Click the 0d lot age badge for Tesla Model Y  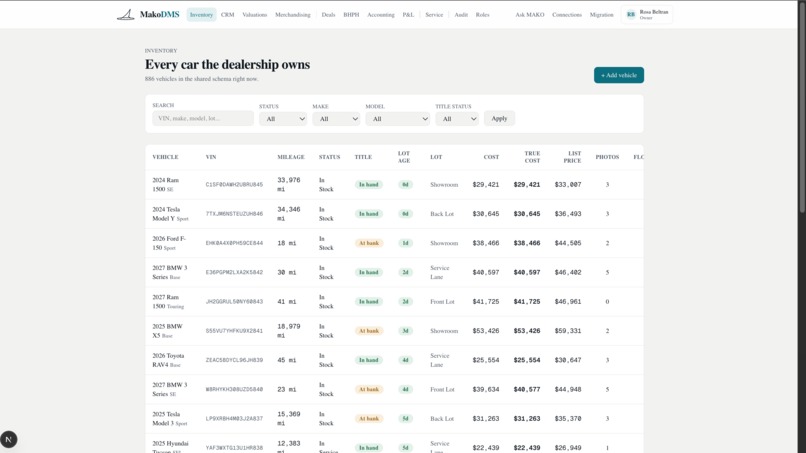tap(405, 214)
